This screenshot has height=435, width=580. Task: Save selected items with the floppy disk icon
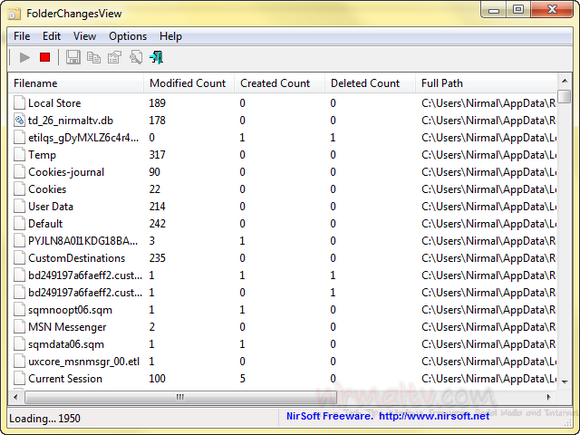pyautogui.click(x=73, y=57)
